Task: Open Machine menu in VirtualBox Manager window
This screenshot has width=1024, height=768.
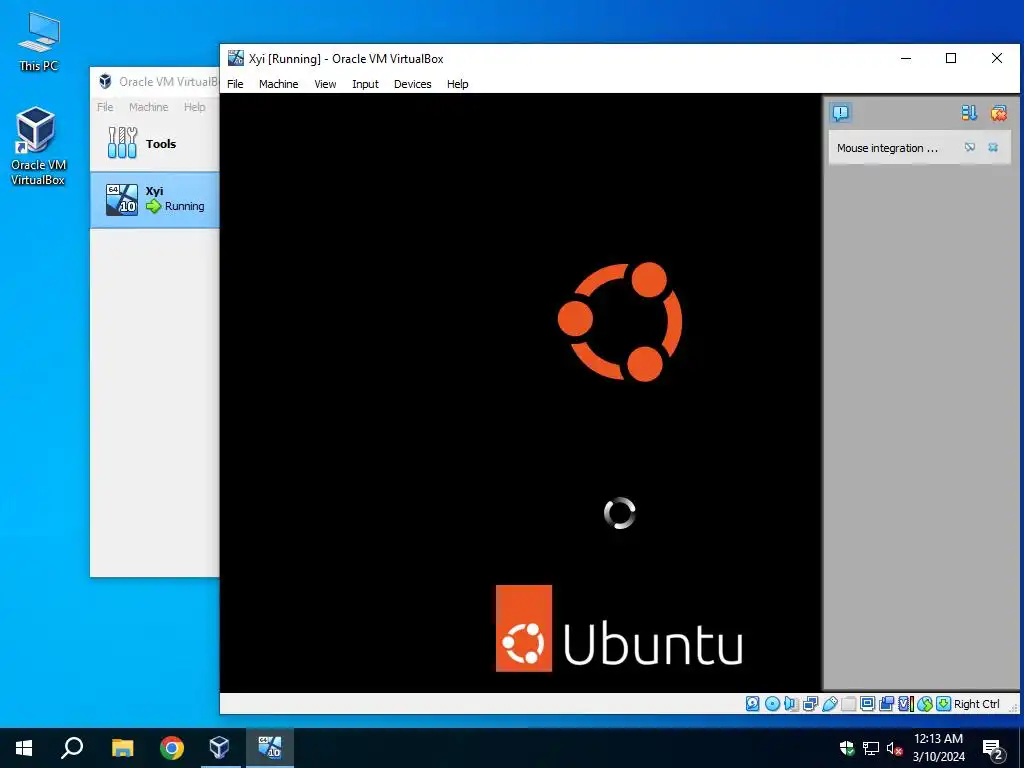Action: click(x=148, y=107)
